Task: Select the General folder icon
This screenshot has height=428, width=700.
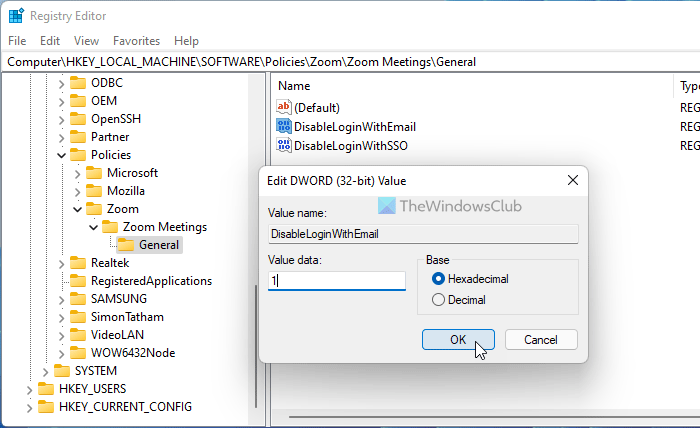Action: (126, 245)
